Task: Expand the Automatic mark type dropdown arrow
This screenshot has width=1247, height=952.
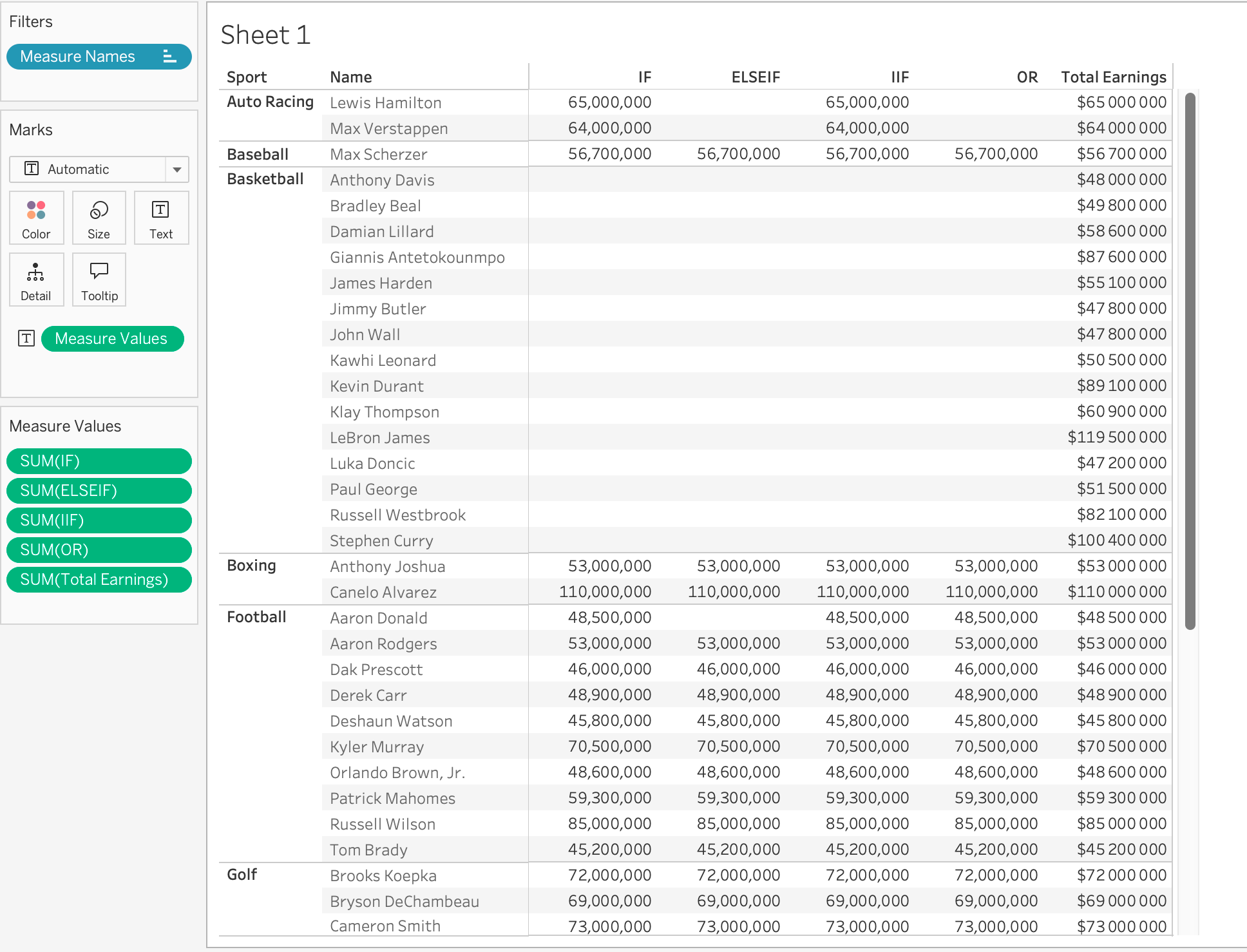Action: [176, 169]
